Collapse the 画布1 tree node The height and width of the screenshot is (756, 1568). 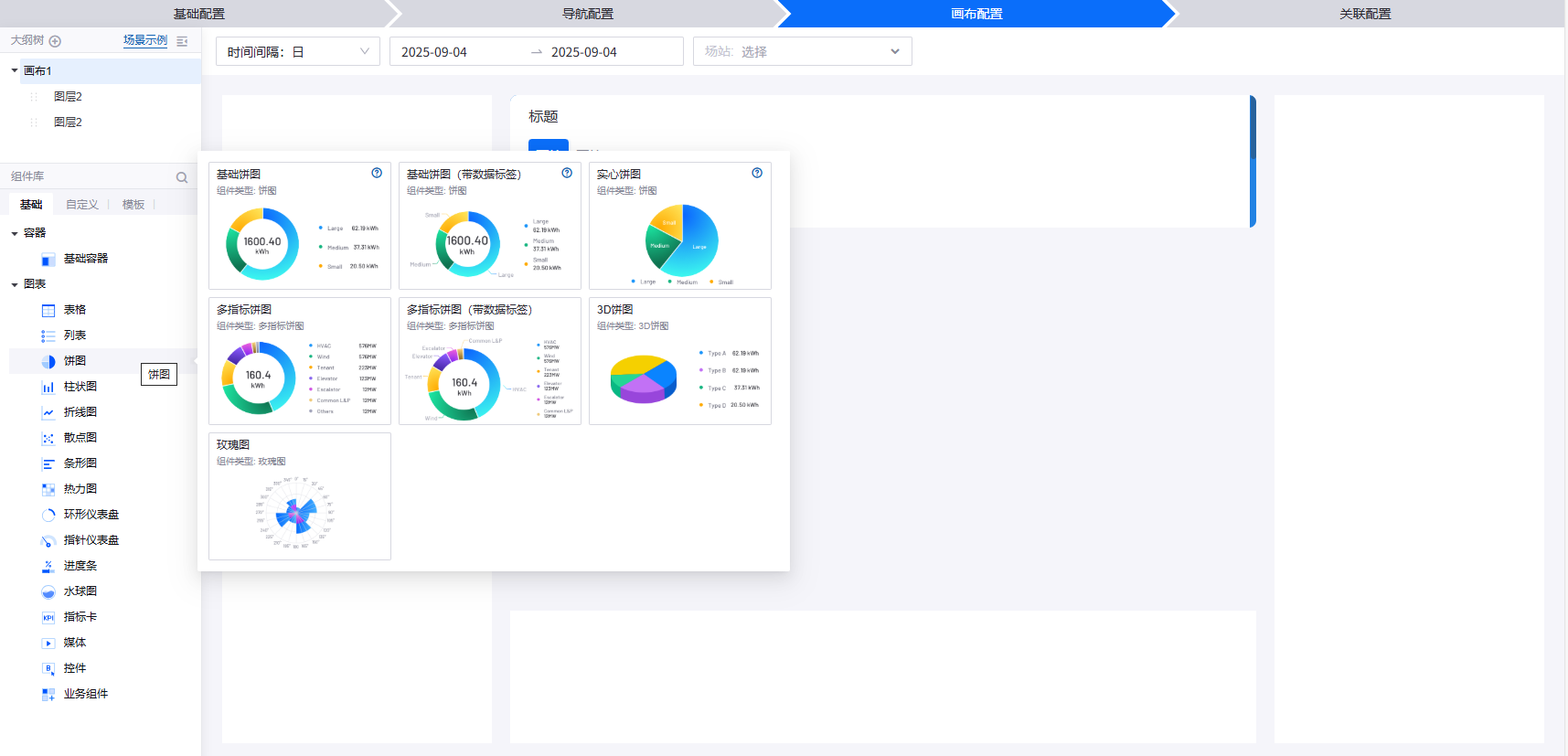click(15, 70)
